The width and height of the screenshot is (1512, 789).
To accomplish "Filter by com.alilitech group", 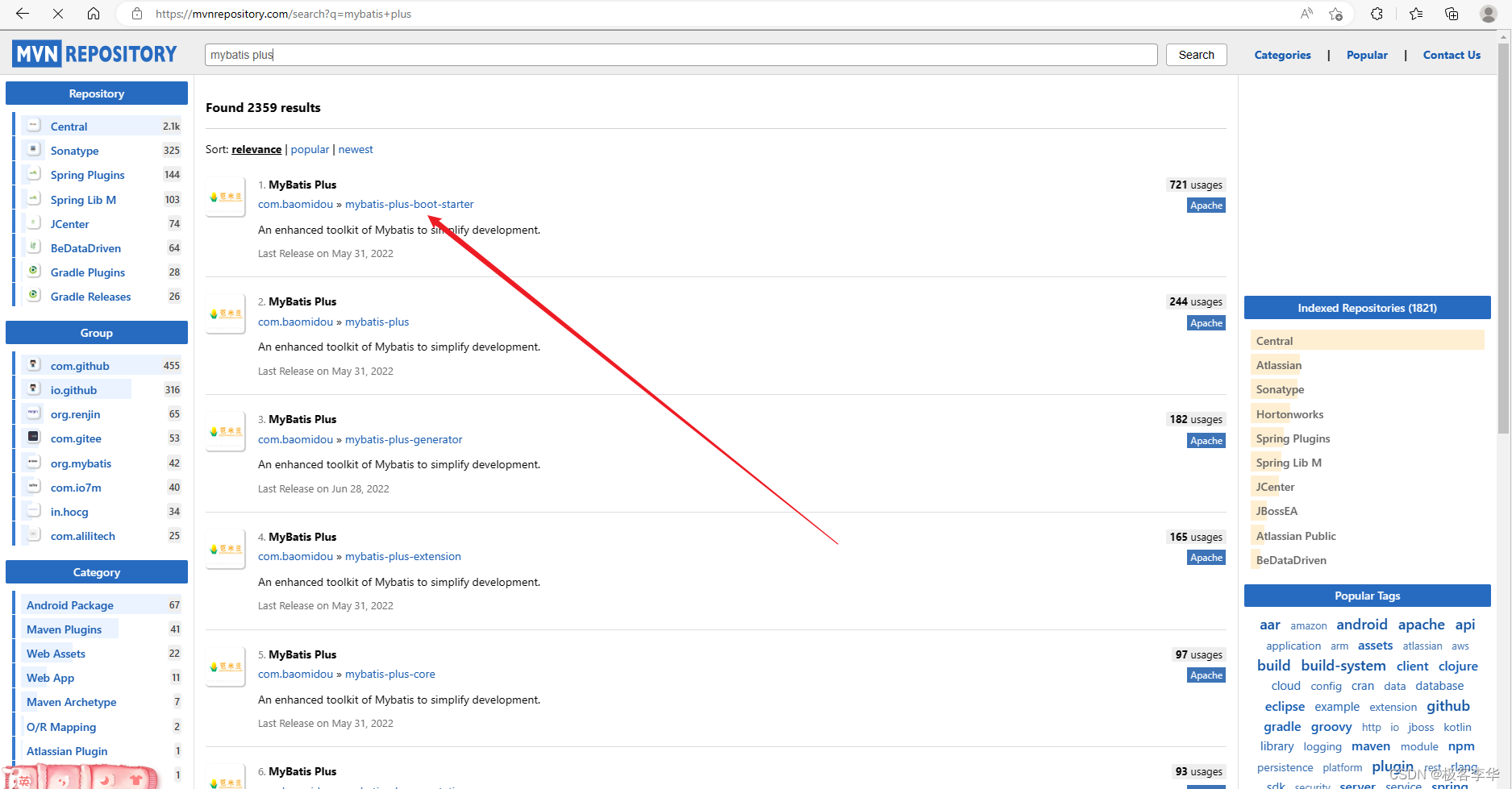I will coord(83,536).
